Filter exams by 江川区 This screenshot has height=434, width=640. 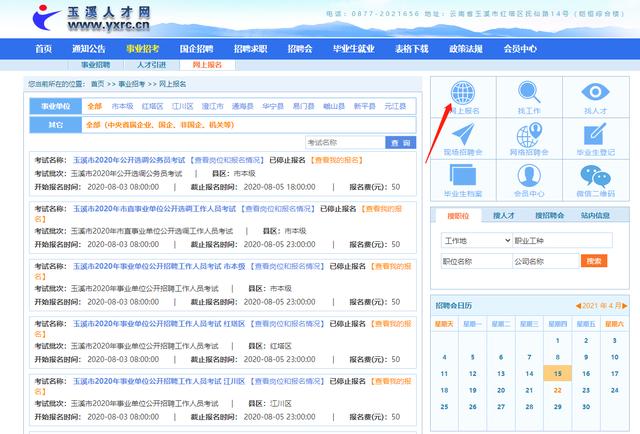click(x=182, y=106)
